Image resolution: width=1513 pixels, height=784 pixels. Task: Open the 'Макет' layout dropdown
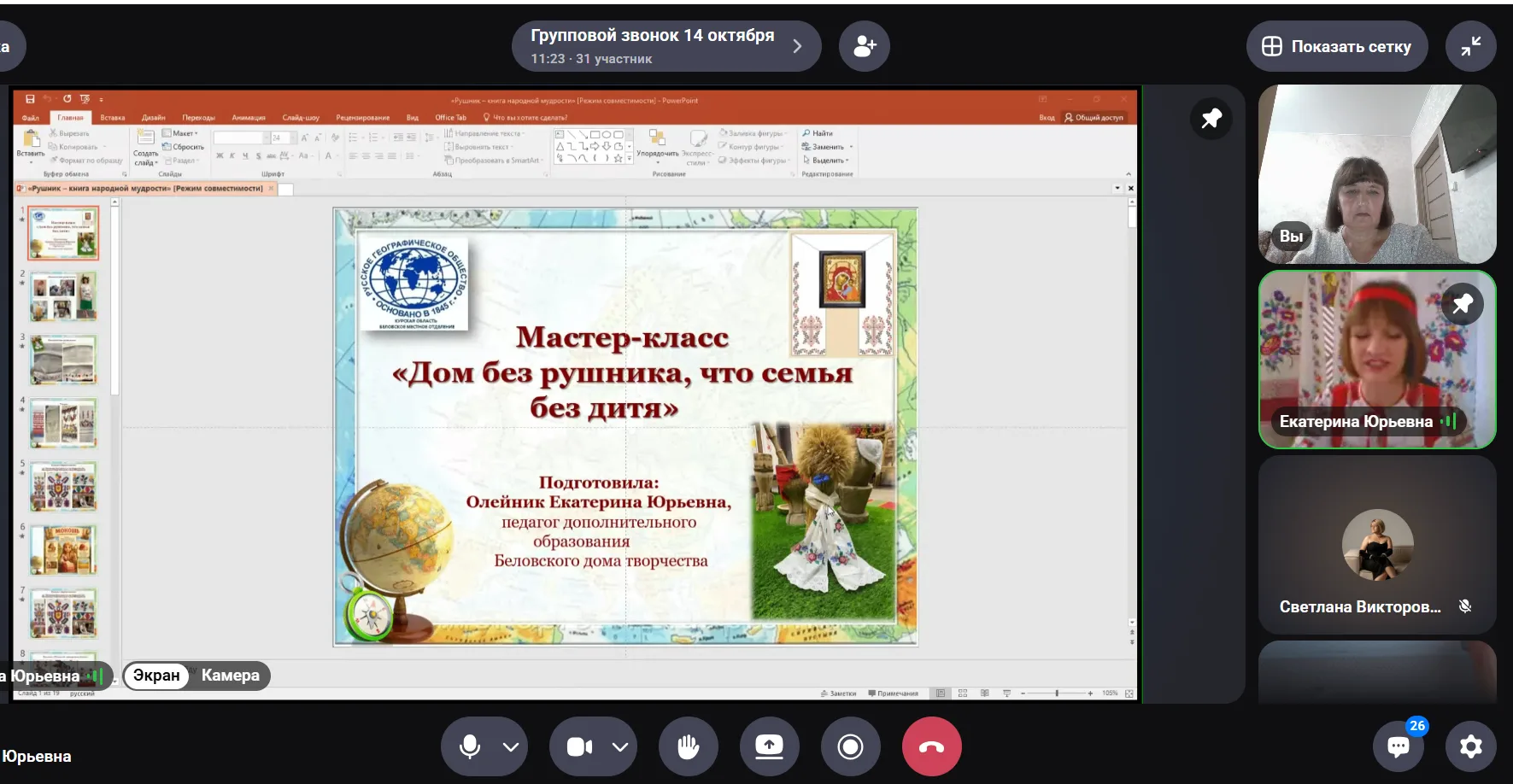click(x=180, y=133)
